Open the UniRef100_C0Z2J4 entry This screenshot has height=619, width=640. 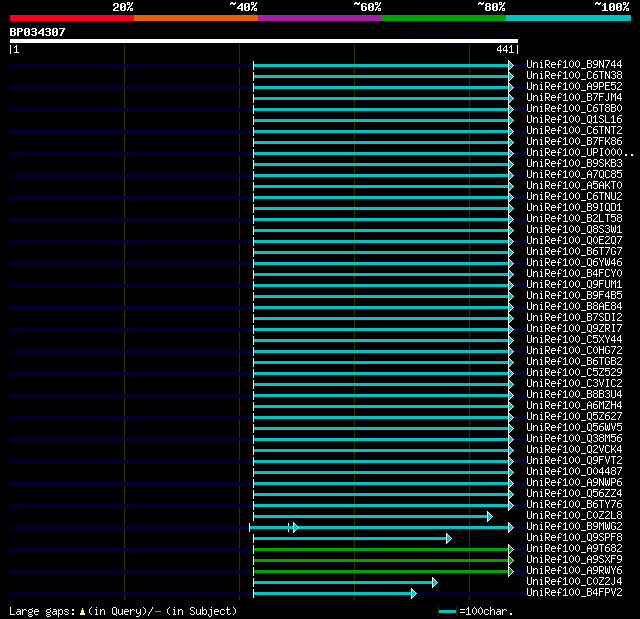pos(574,582)
